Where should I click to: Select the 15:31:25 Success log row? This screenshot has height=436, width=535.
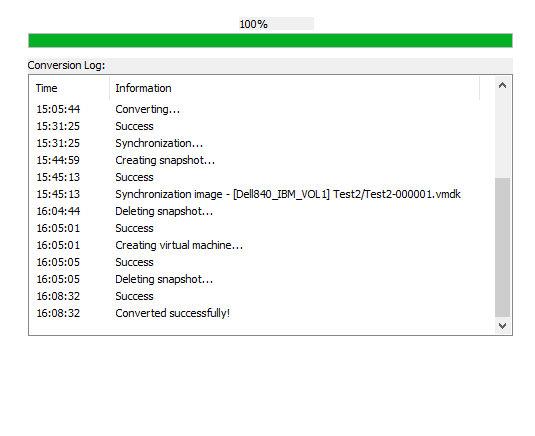[x=262, y=126]
